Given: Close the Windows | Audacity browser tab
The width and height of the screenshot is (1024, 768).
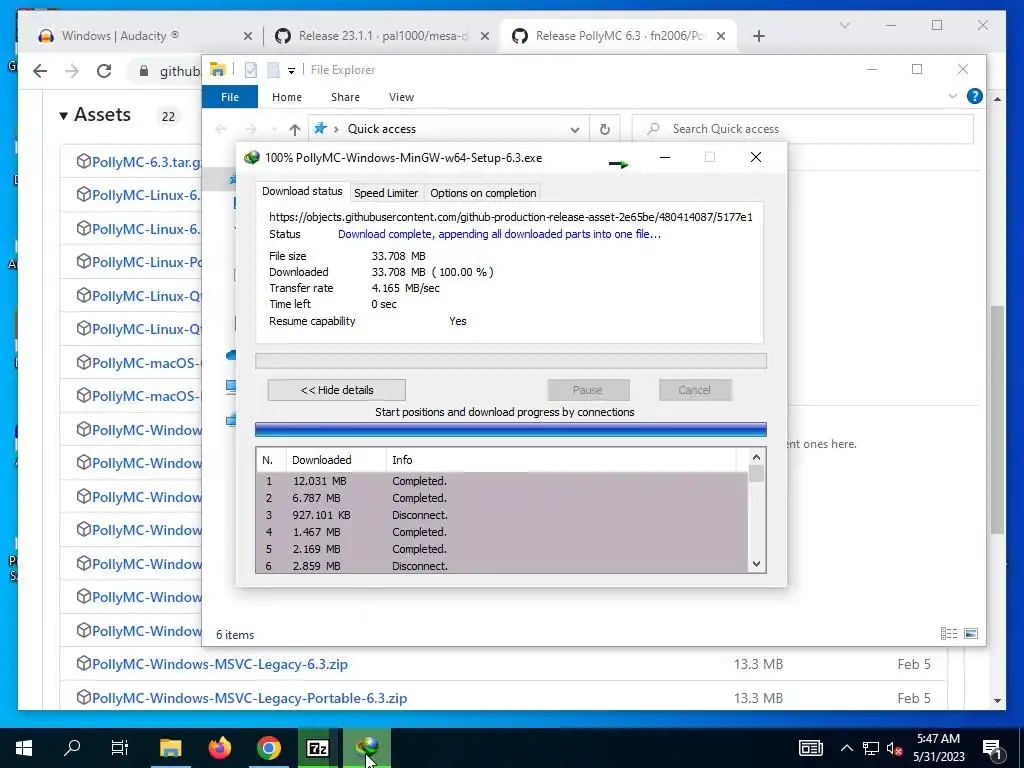Looking at the screenshot, I should coord(248,37).
